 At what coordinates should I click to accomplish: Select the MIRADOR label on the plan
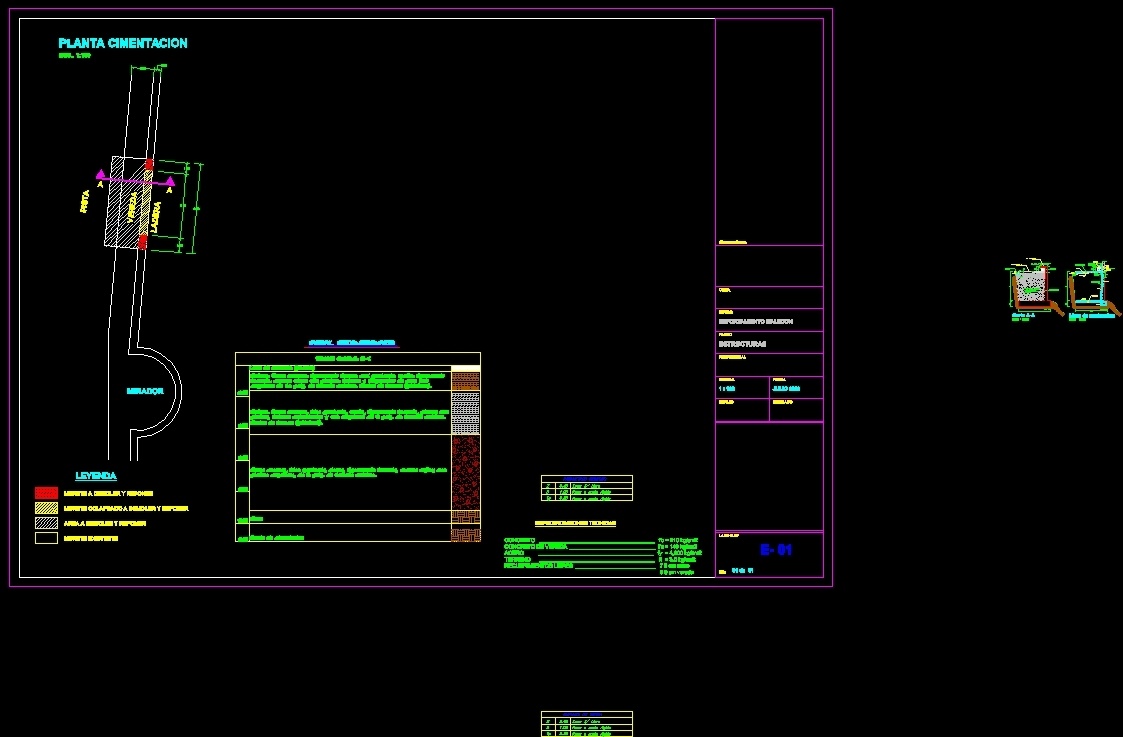click(147, 391)
